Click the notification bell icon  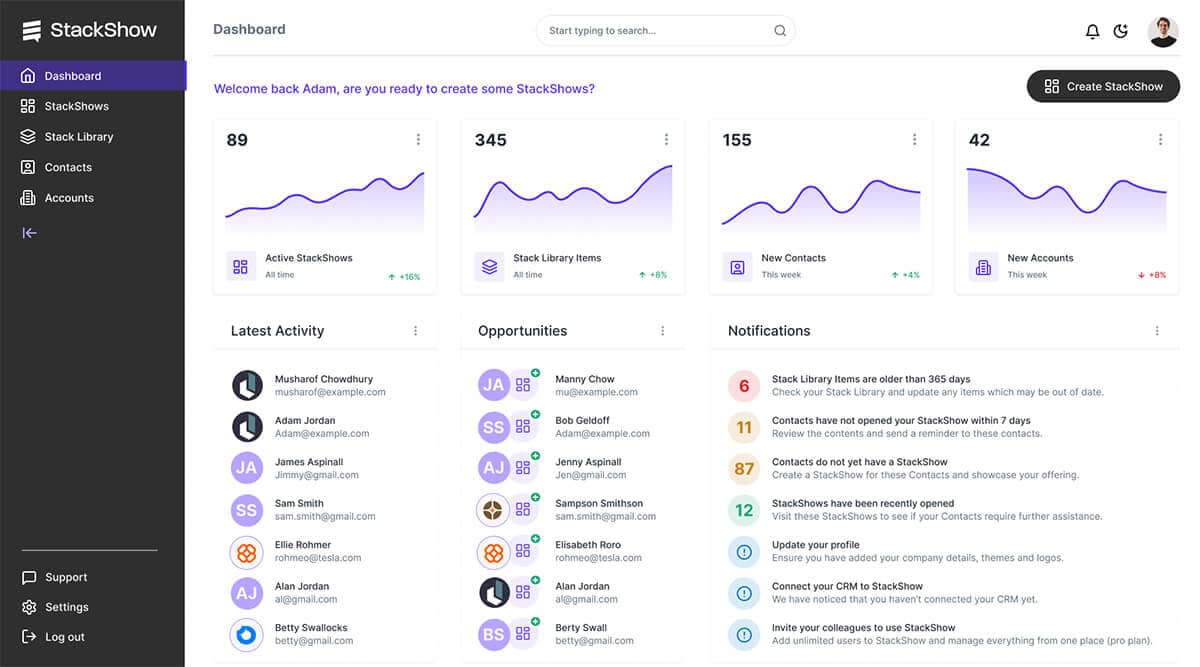[x=1092, y=30]
